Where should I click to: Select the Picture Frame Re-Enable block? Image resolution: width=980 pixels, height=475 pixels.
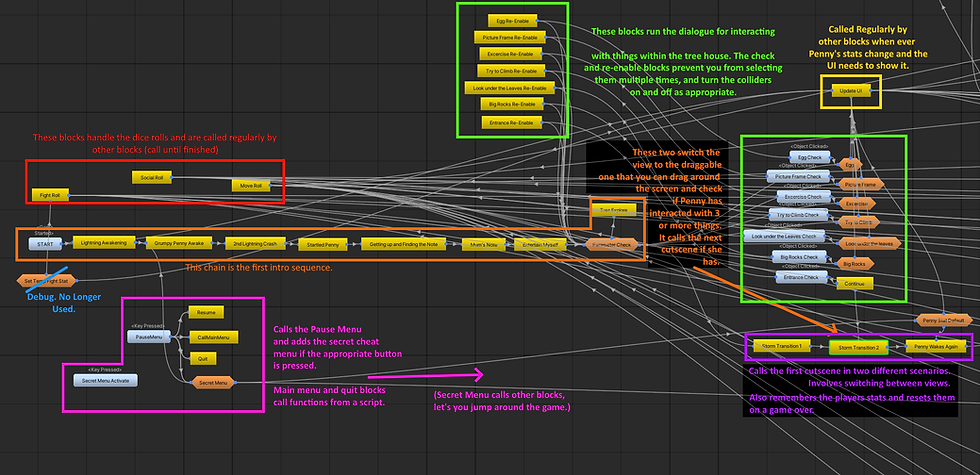point(509,38)
